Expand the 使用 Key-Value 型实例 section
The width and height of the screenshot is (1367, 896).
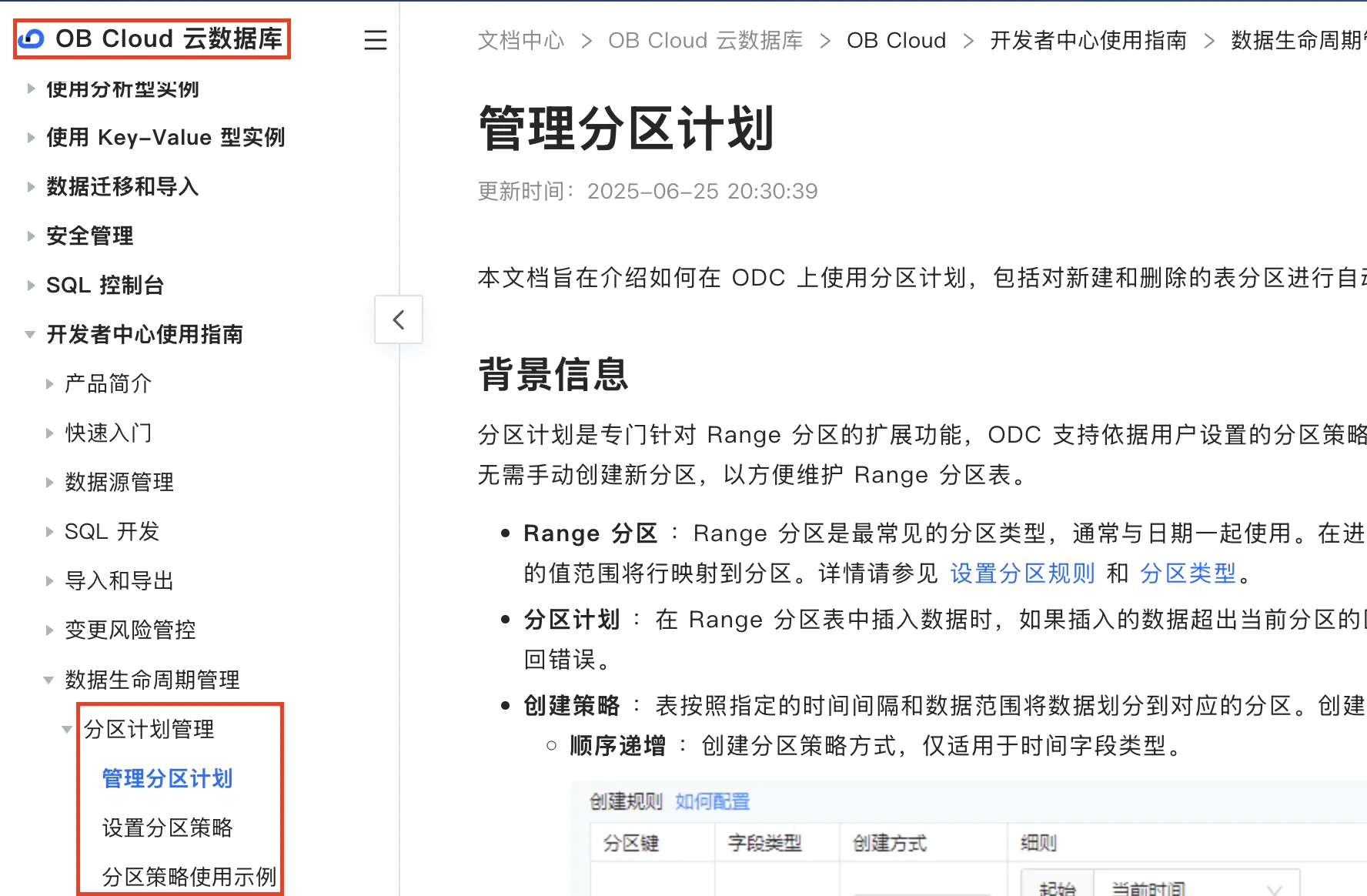31,138
